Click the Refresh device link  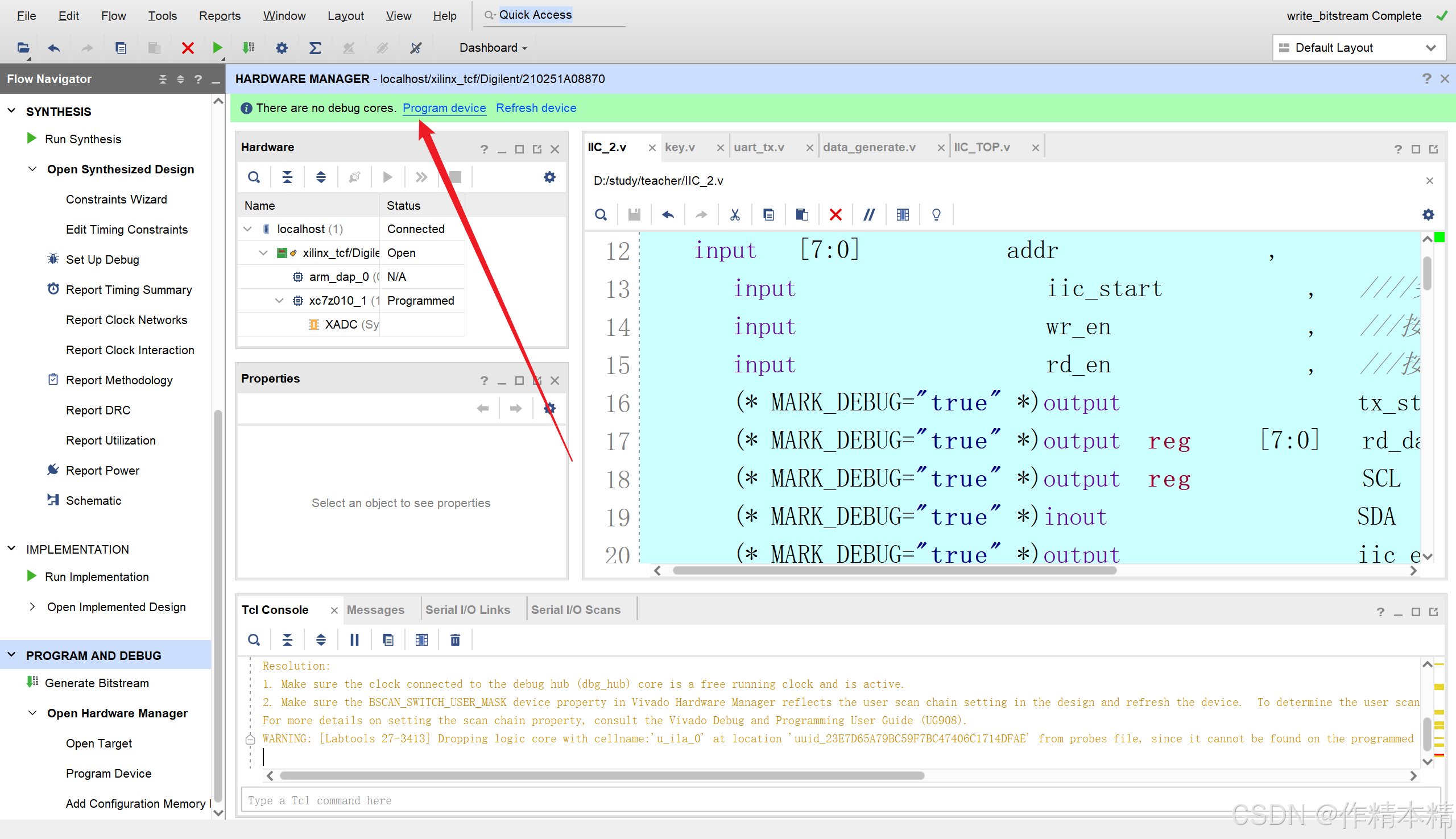point(536,108)
